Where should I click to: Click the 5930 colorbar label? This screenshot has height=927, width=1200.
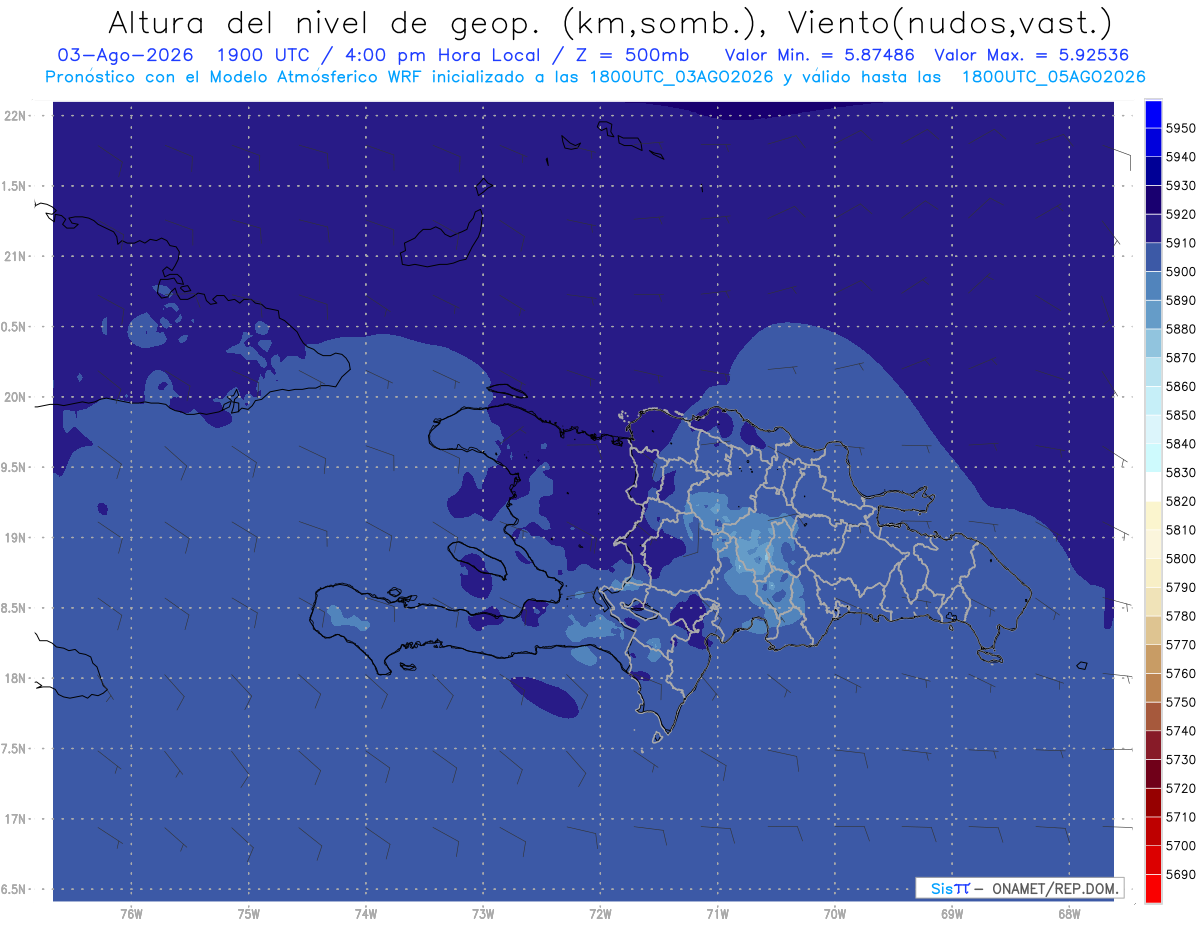pos(1180,186)
